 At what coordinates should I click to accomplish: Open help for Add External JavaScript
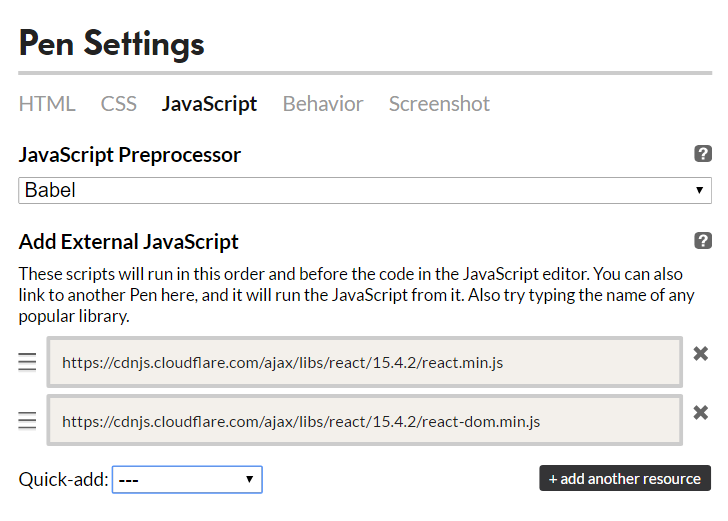coord(702,241)
